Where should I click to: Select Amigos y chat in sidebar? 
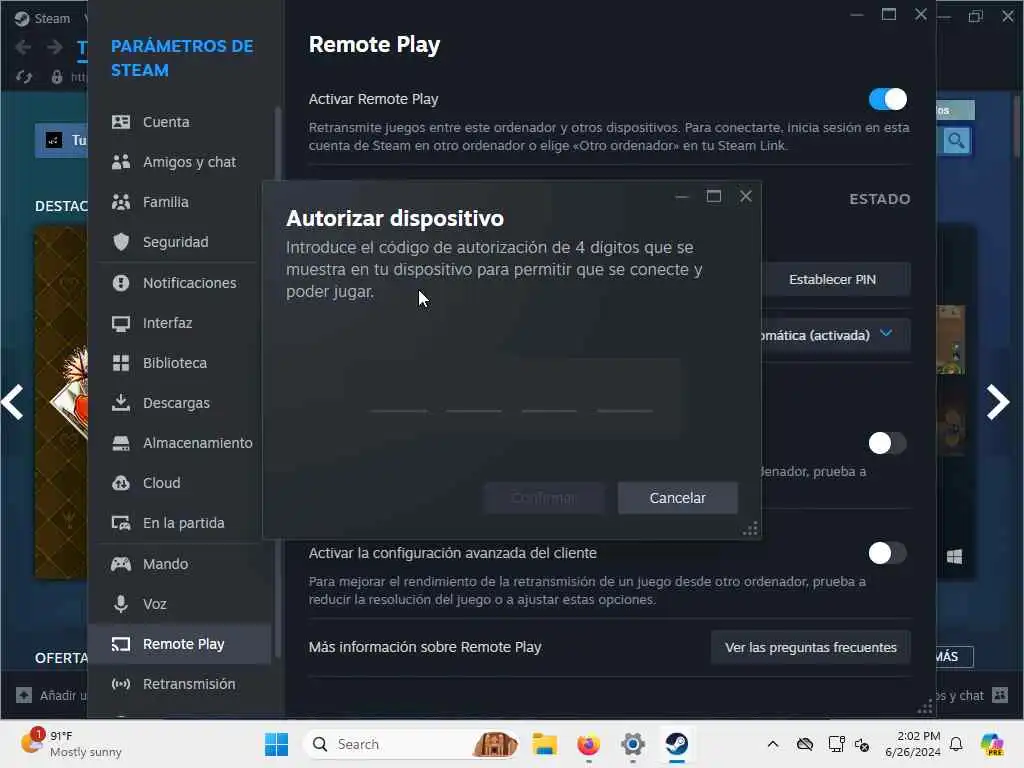(180, 162)
